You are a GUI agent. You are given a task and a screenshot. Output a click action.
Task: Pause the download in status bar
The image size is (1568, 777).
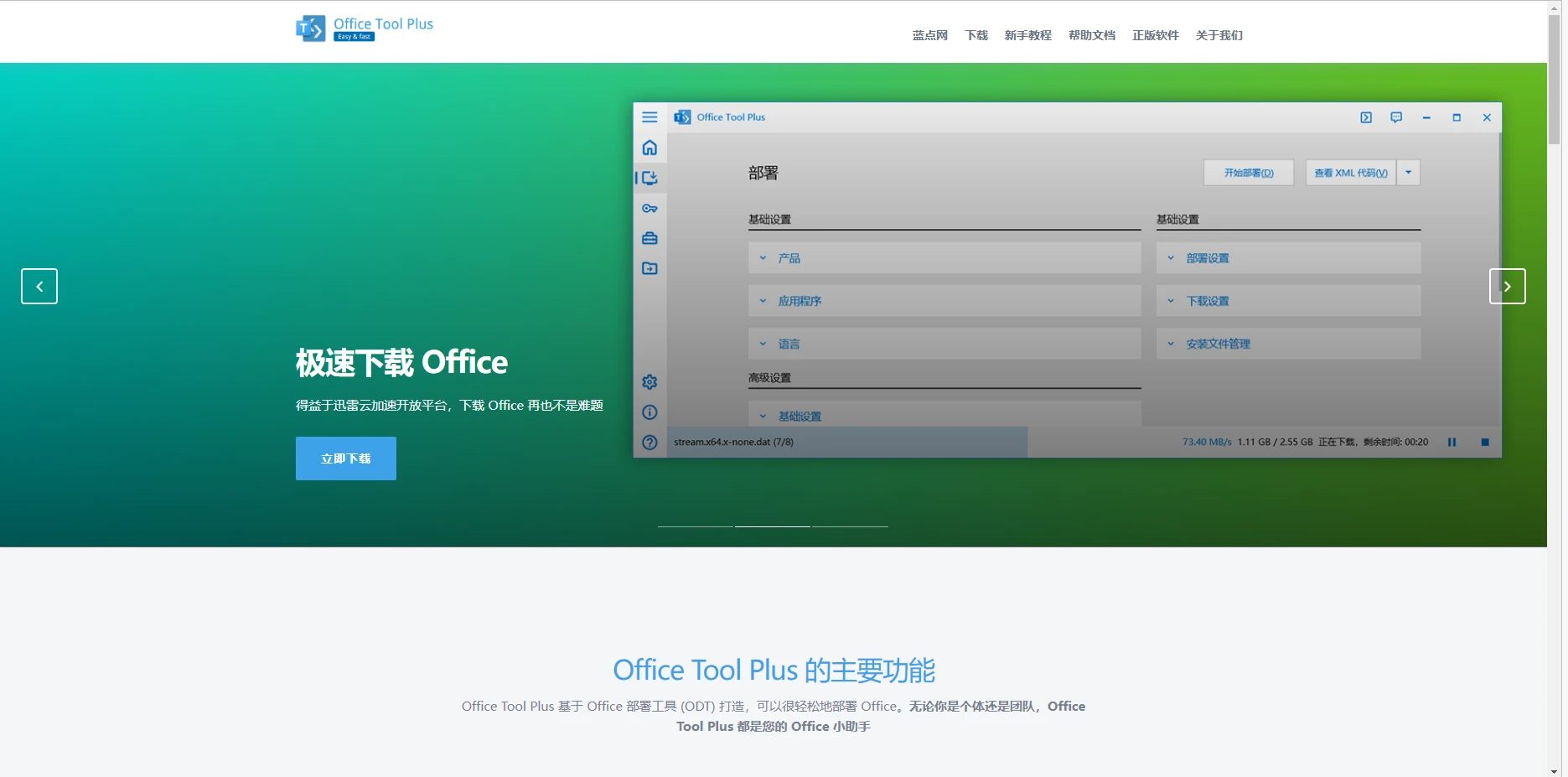pos(1452,443)
